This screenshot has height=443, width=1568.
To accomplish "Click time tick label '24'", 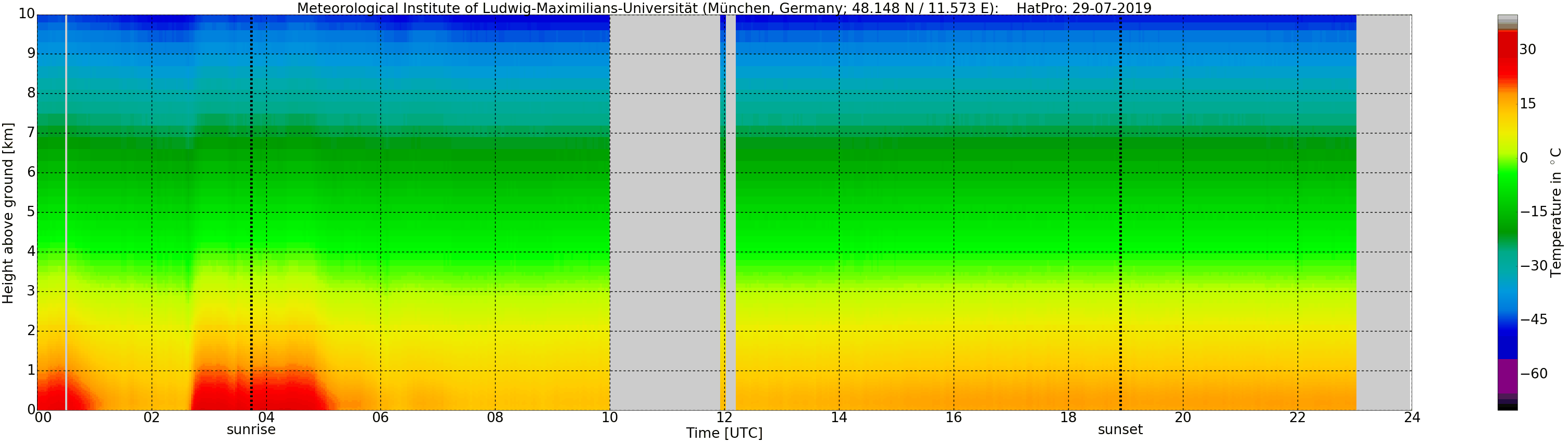I will point(1412,417).
